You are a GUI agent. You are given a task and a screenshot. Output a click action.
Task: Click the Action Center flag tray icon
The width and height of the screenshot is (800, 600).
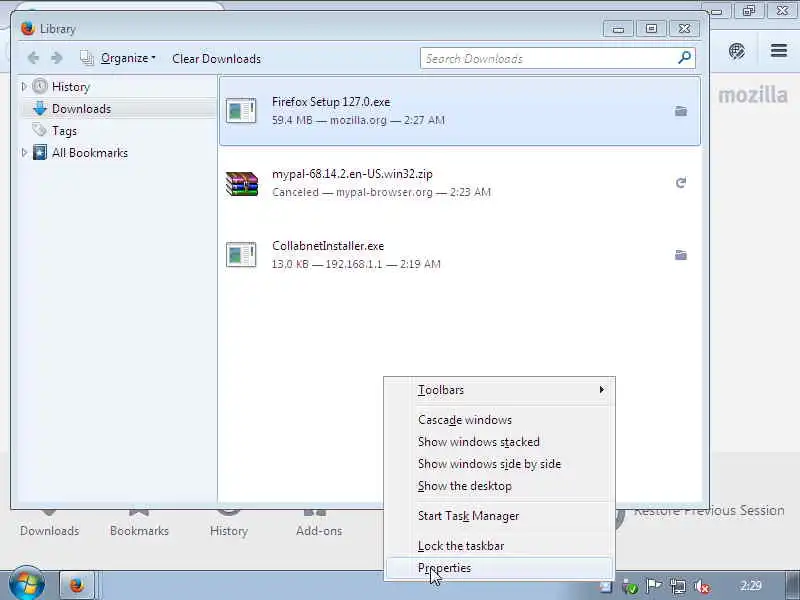point(654,586)
